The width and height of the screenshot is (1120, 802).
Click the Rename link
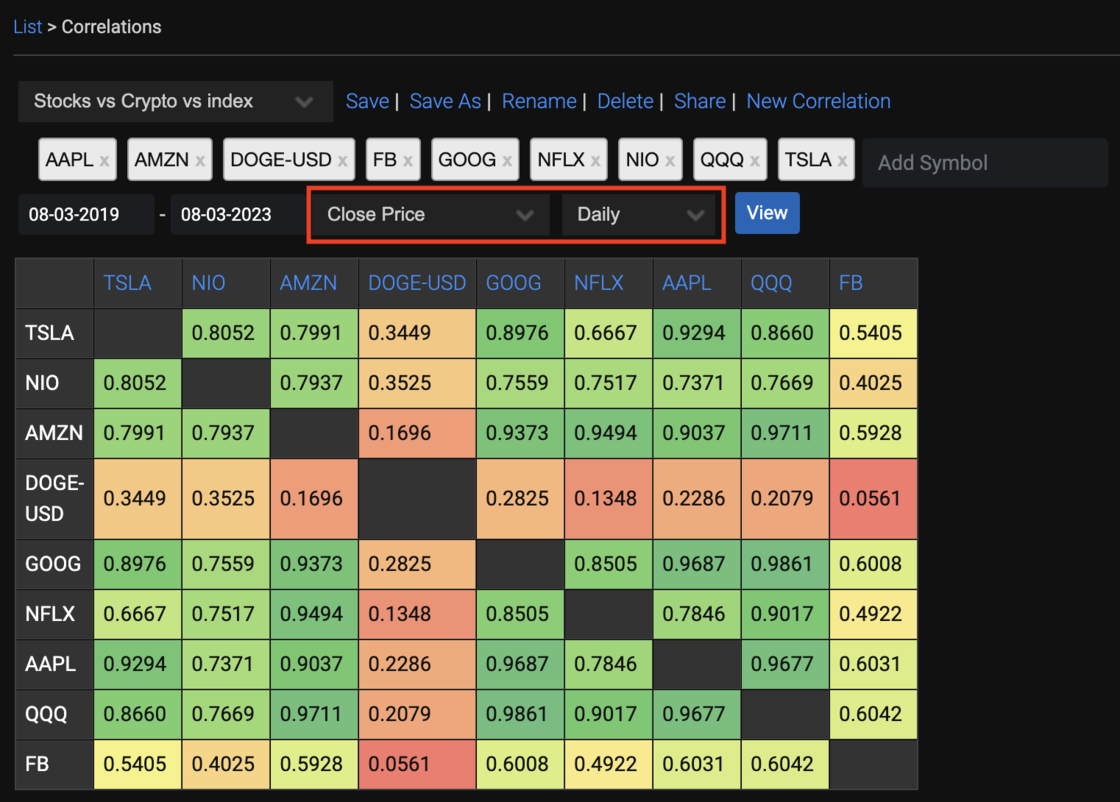tap(539, 101)
